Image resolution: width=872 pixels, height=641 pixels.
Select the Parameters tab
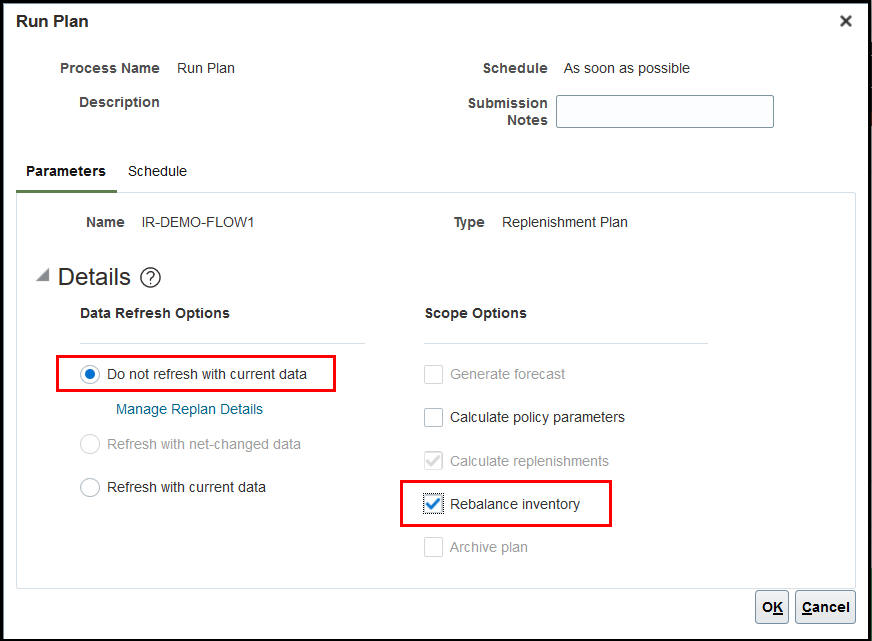tap(66, 171)
